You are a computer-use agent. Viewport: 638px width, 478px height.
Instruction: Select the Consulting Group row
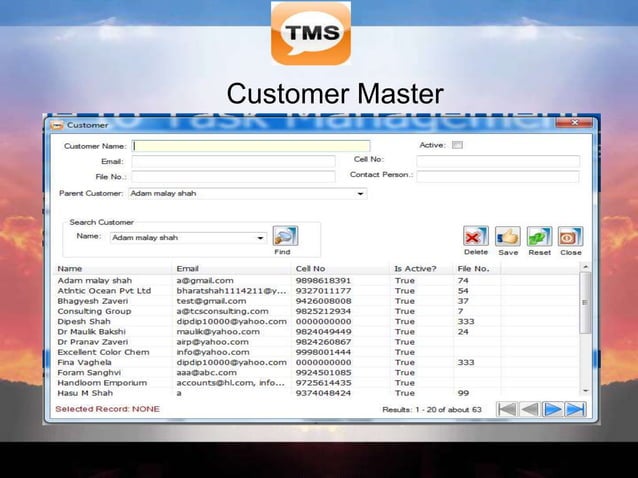pos(316,311)
